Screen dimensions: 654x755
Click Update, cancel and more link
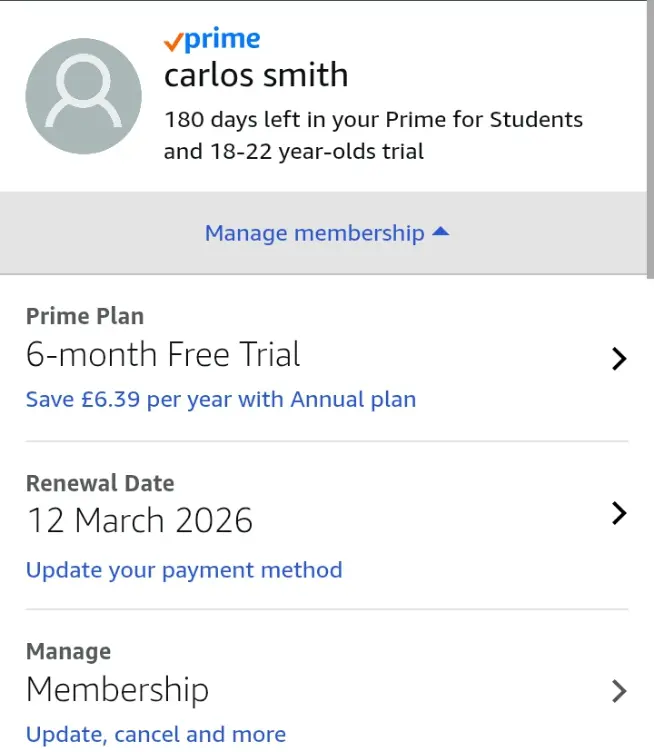156,735
